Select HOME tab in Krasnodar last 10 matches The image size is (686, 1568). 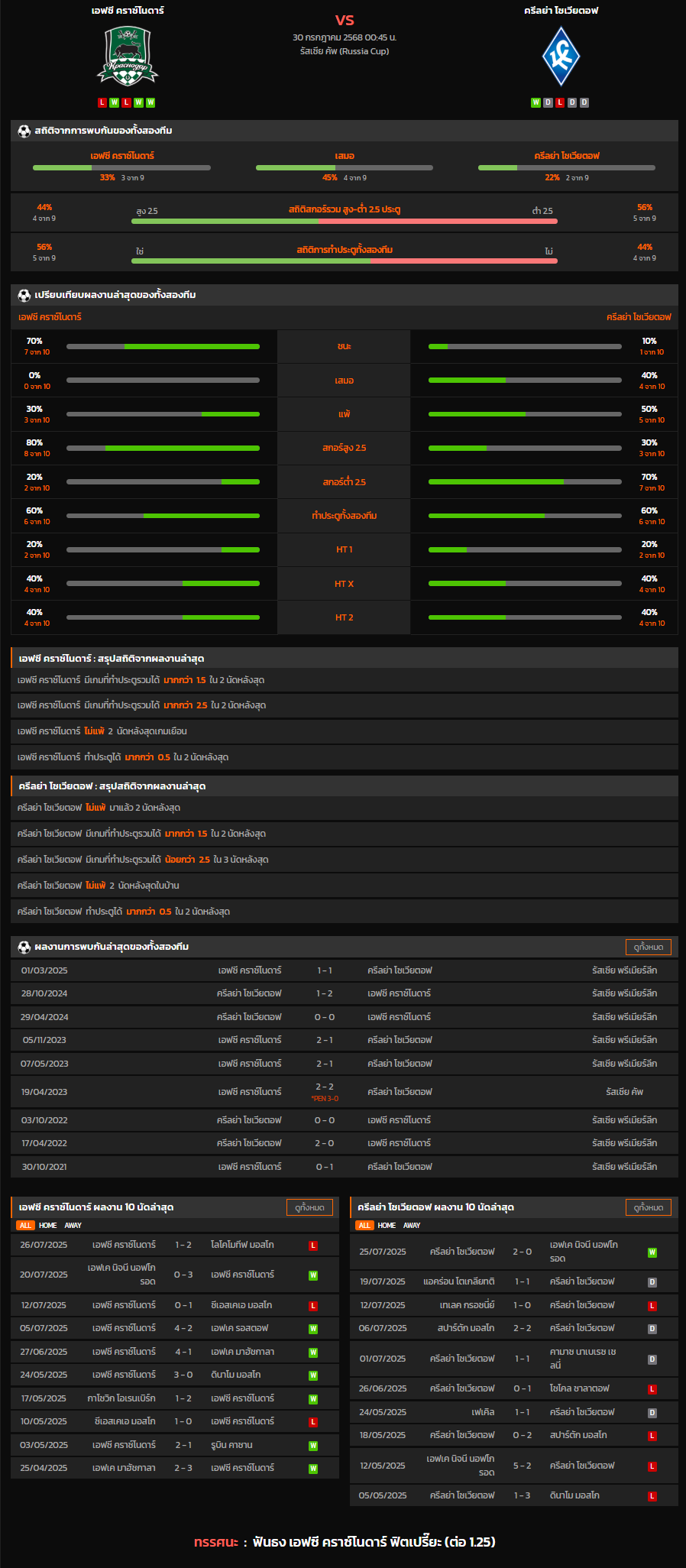(48, 1226)
